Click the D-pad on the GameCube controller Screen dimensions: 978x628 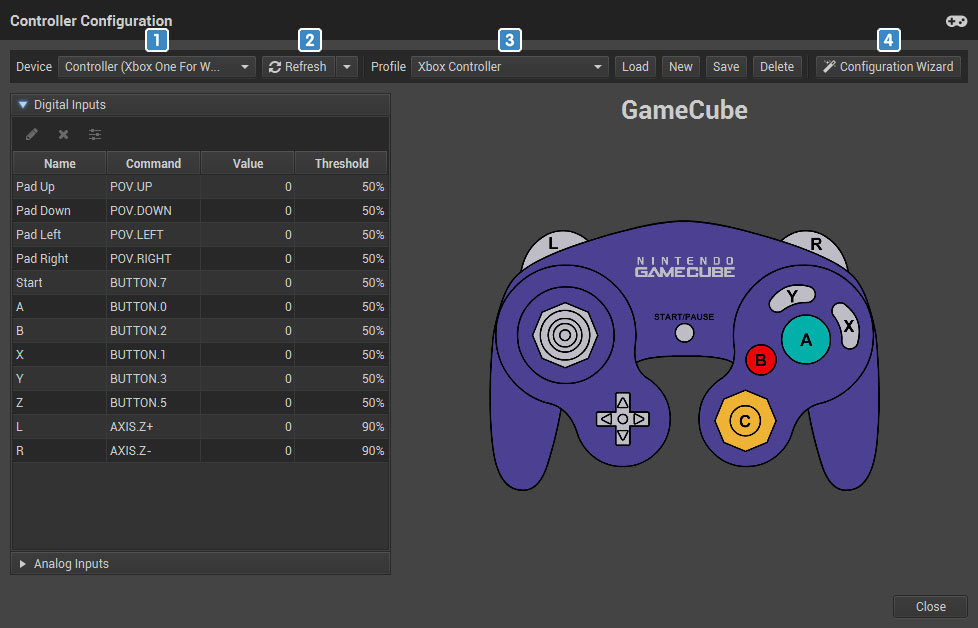(622, 419)
